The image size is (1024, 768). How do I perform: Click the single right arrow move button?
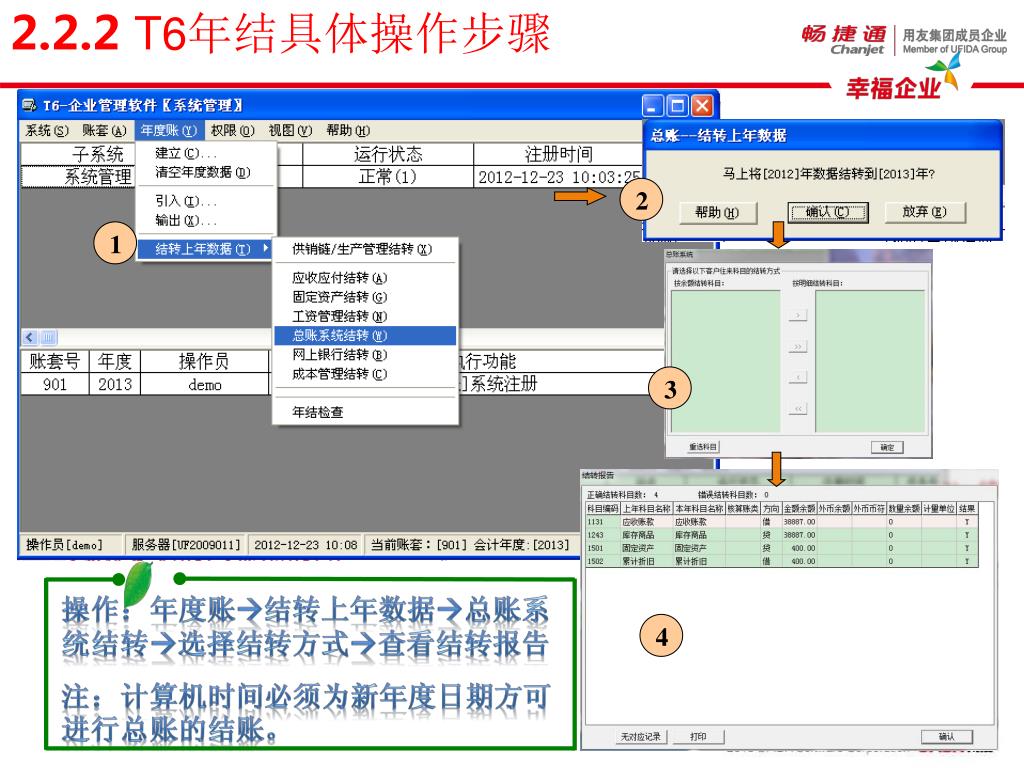click(798, 315)
